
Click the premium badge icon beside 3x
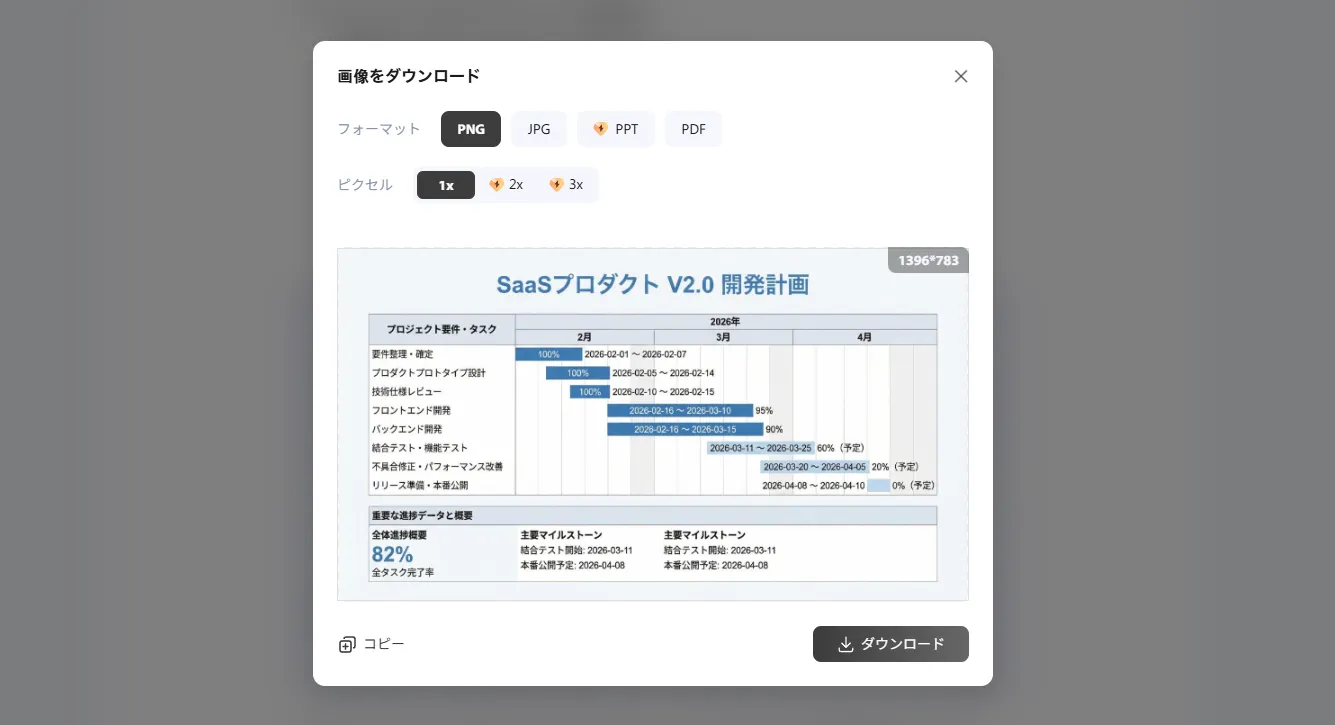point(556,185)
